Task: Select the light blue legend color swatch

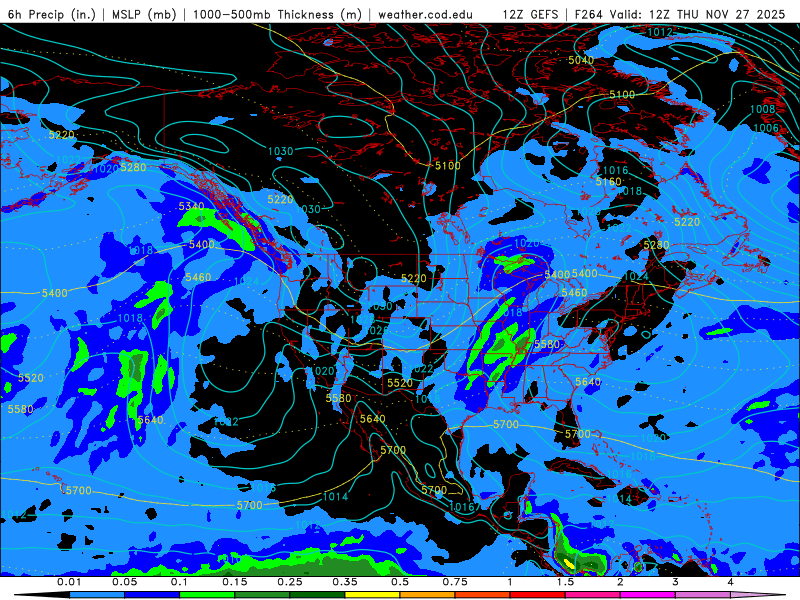Action: (97, 595)
